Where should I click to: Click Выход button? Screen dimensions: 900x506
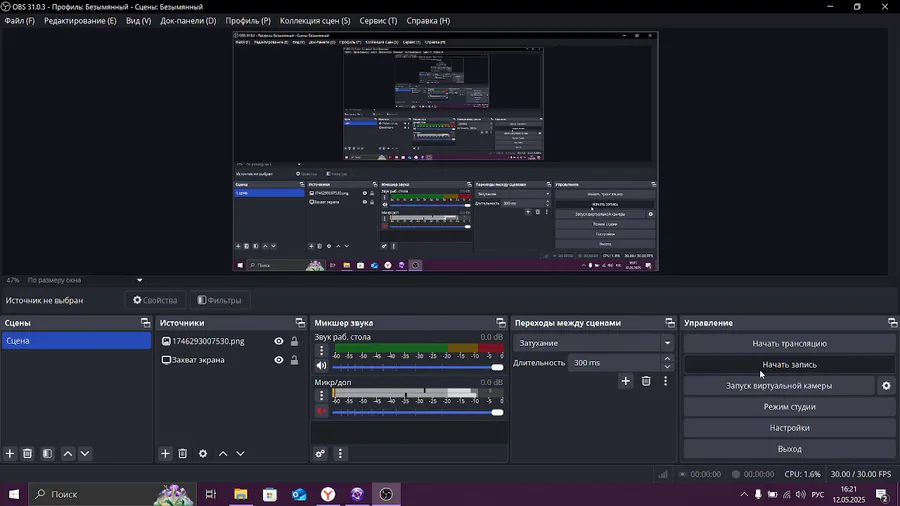[789, 449]
